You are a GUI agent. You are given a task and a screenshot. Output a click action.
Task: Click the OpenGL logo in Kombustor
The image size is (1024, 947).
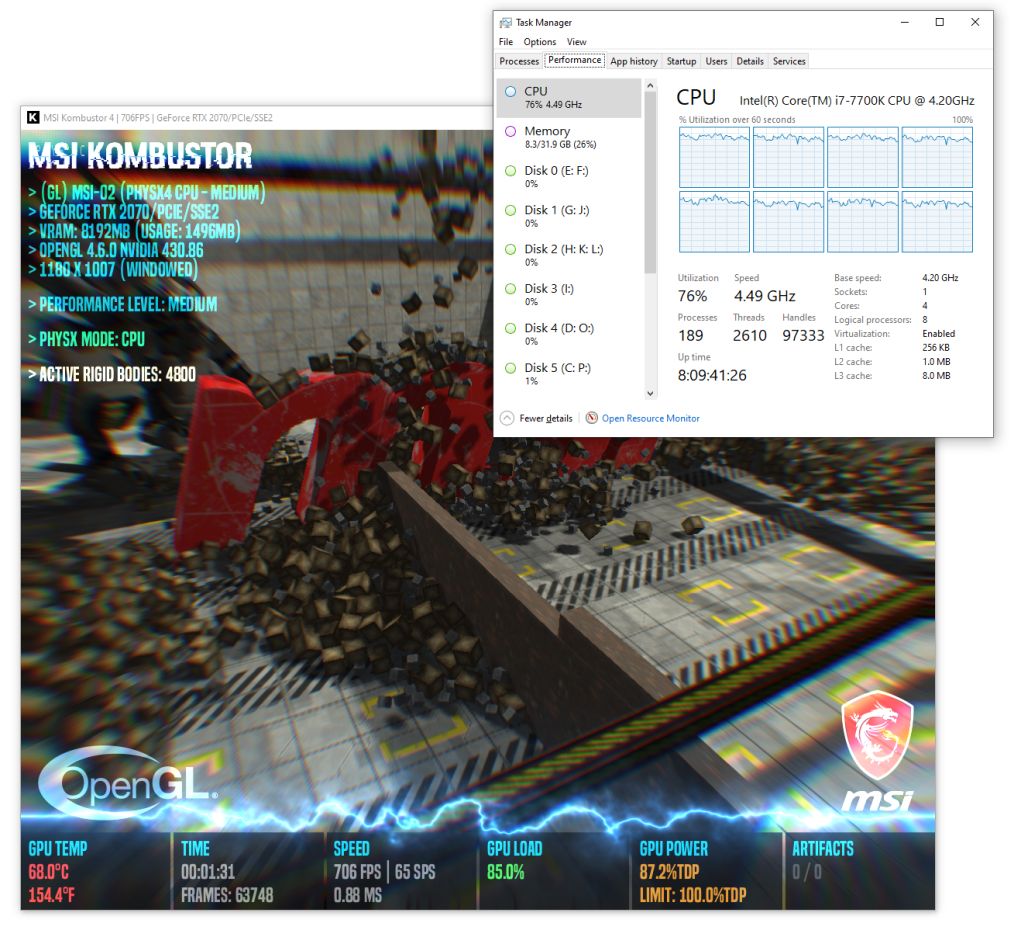pyautogui.click(x=128, y=783)
